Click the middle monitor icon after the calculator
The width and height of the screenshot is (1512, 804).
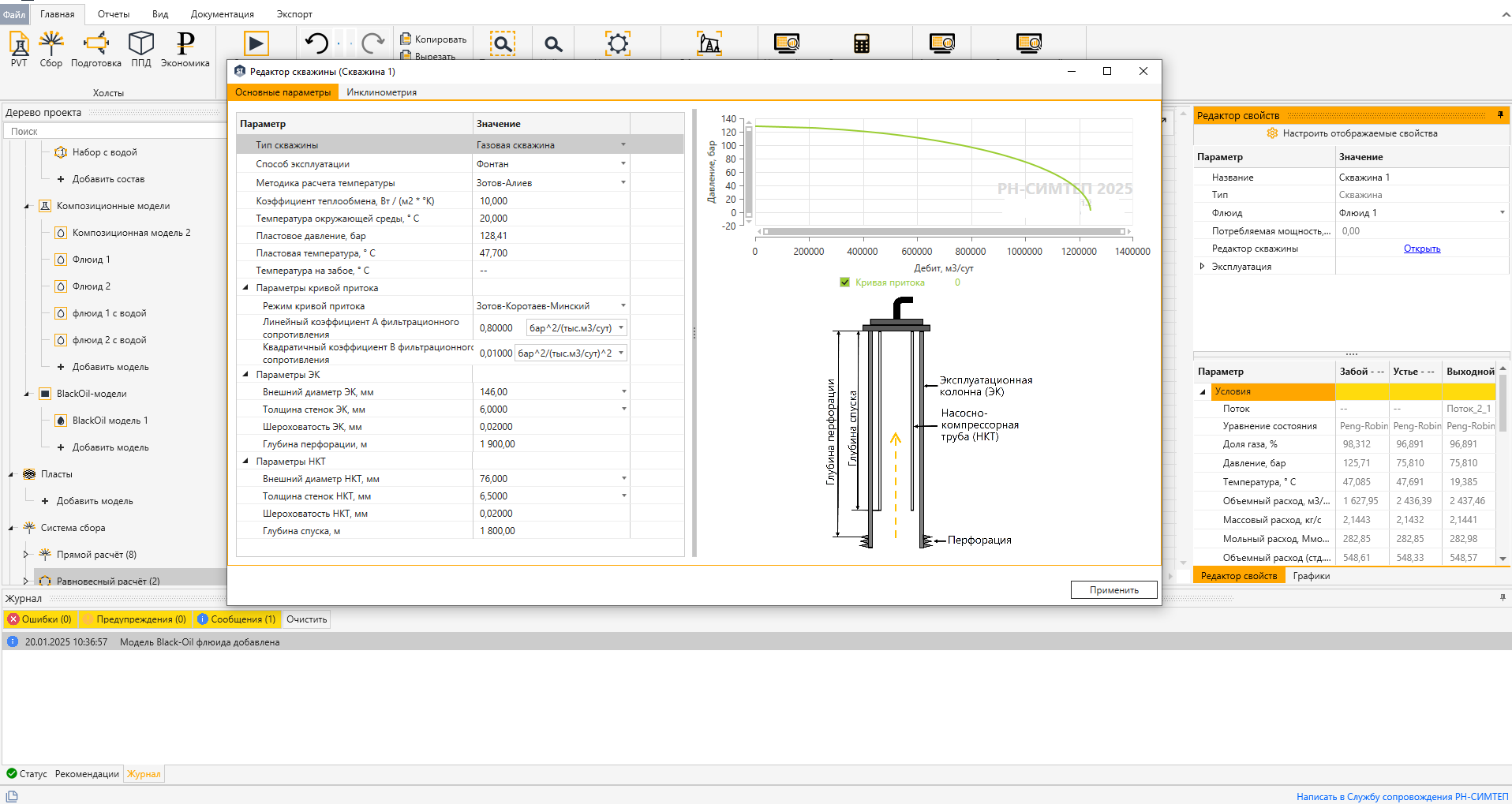click(942, 43)
